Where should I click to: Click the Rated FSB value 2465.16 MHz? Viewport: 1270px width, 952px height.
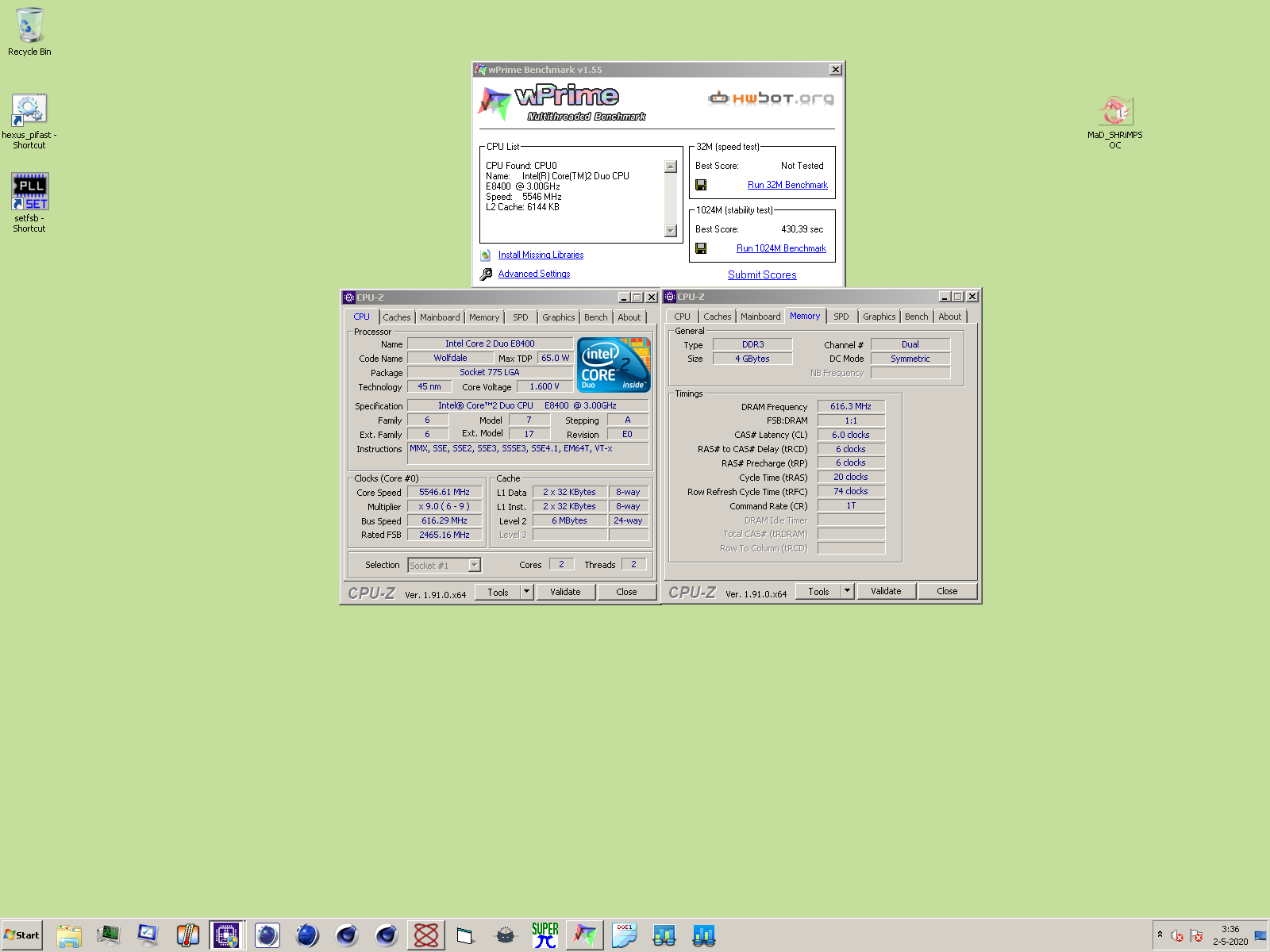[444, 535]
